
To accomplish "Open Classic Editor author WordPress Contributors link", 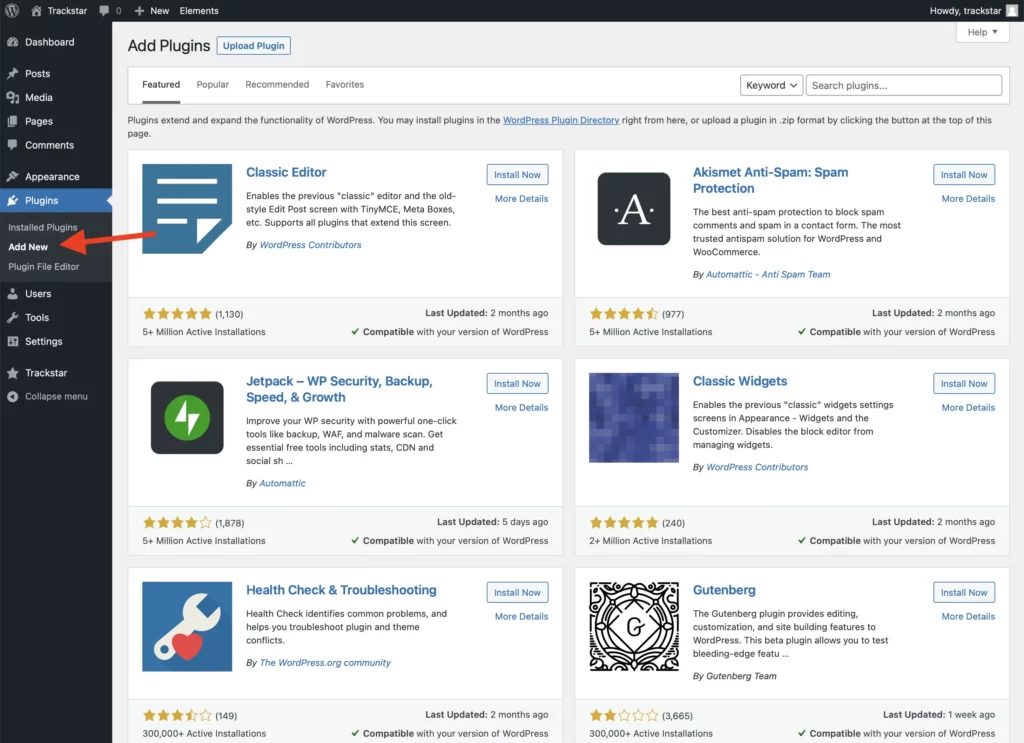I will click(x=310, y=245).
